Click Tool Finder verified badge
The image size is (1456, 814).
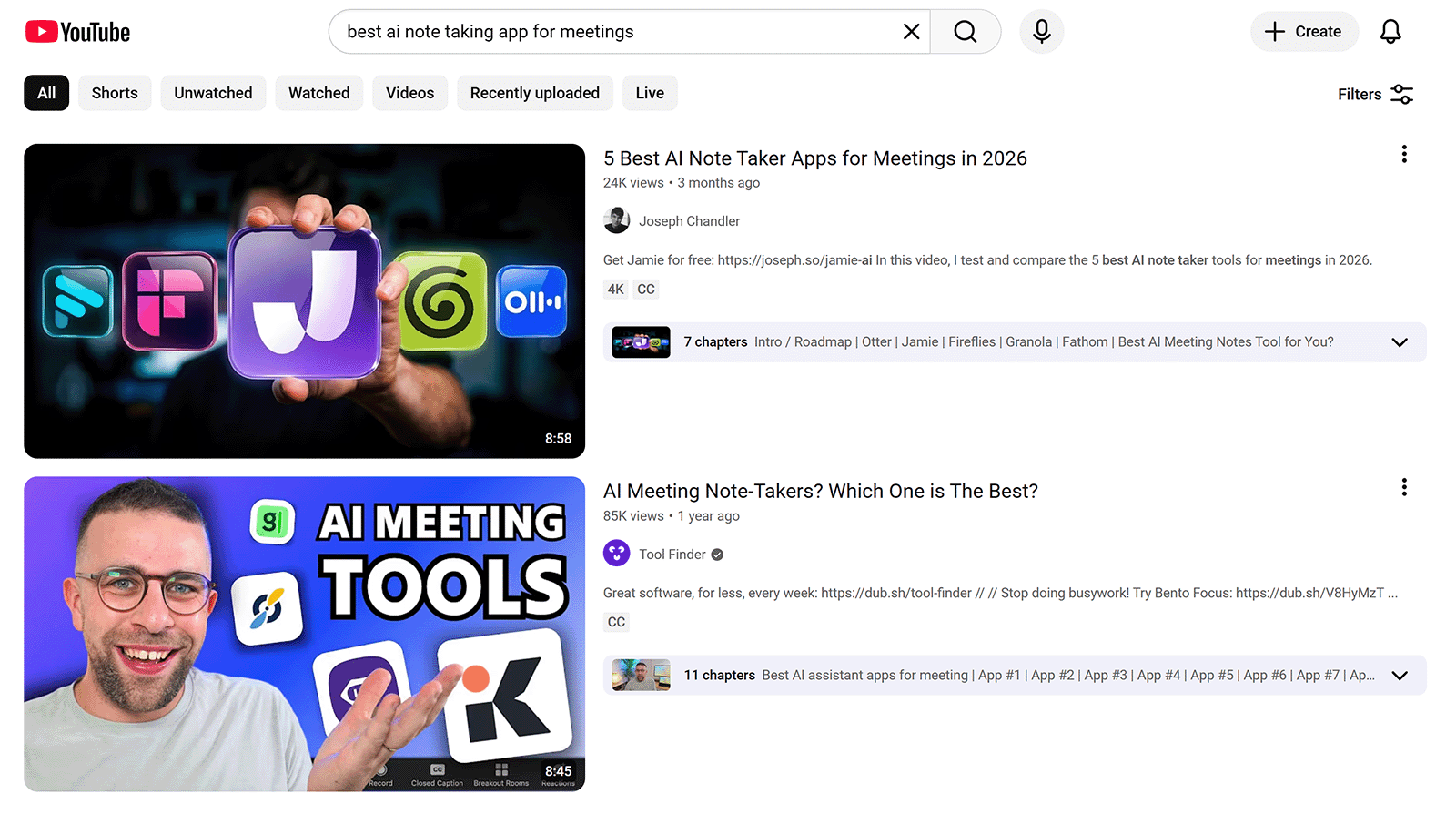coord(717,555)
